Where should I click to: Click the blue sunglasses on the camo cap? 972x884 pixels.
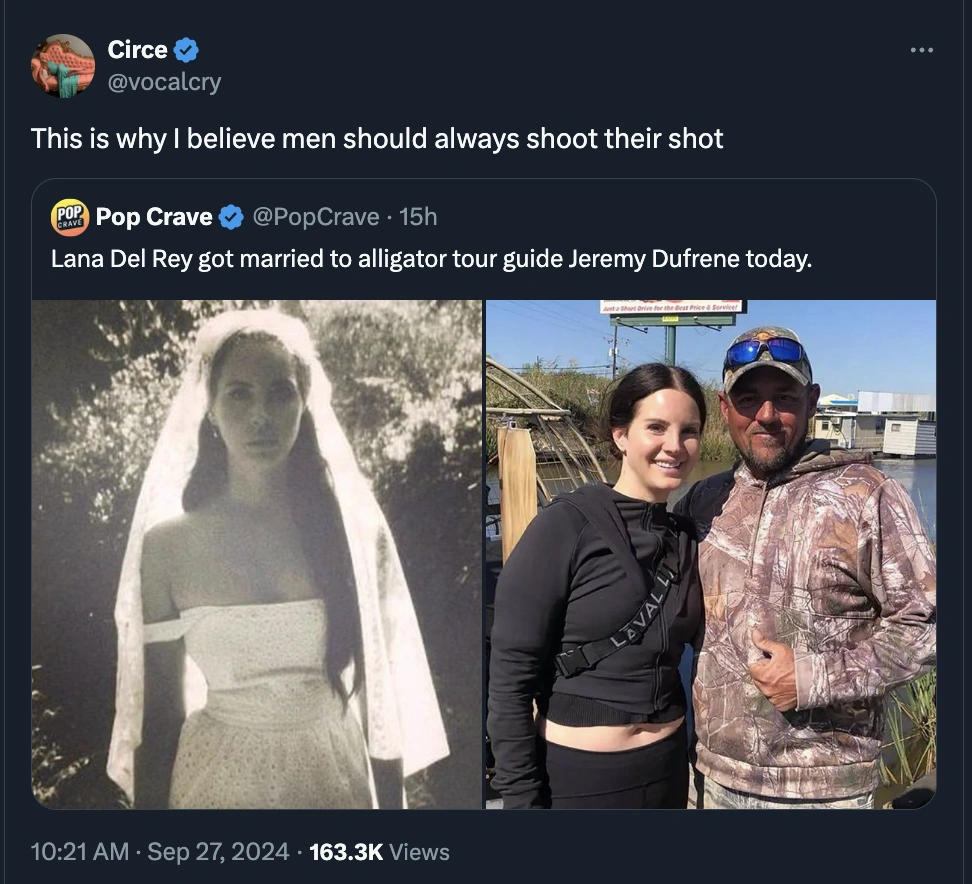pos(766,350)
